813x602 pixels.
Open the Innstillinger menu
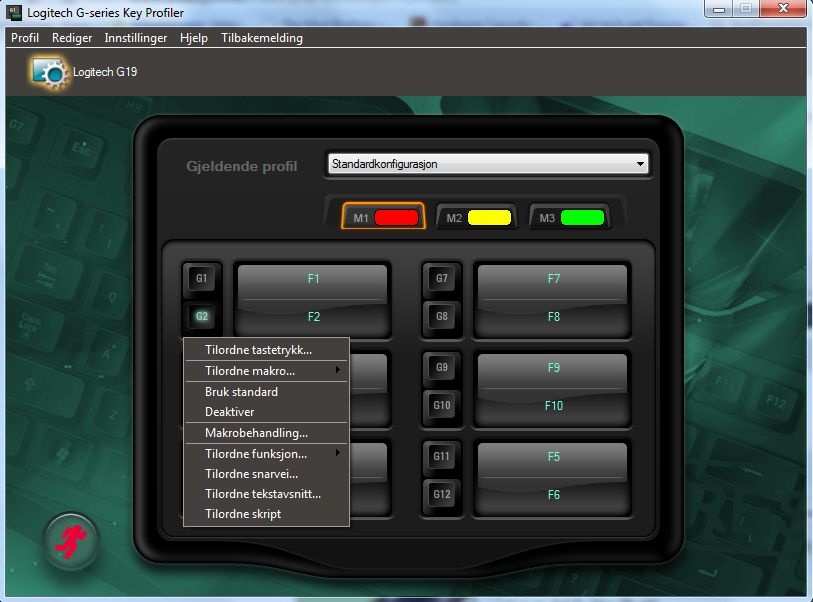coord(136,38)
